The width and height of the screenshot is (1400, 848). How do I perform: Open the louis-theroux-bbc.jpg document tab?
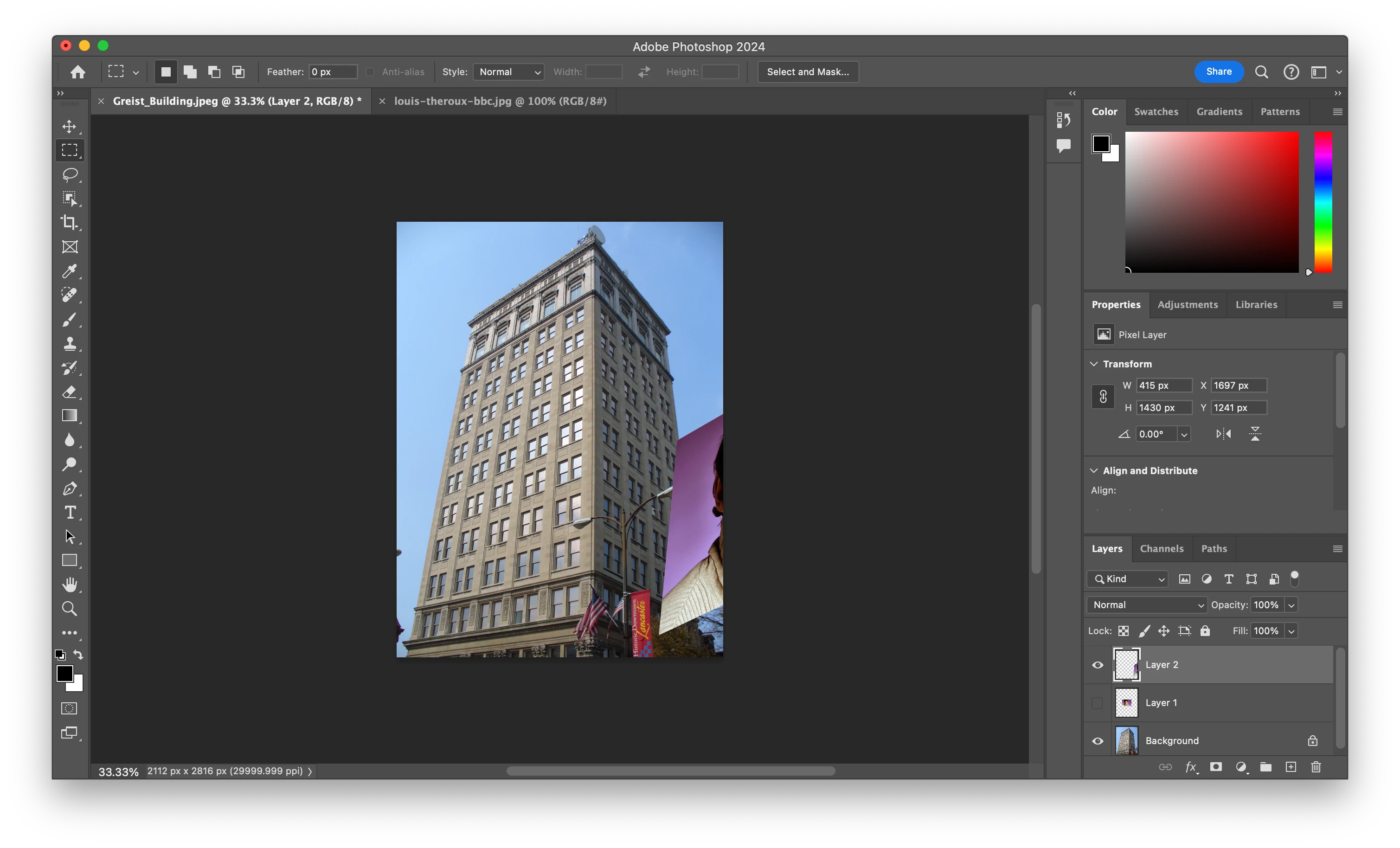[500, 101]
